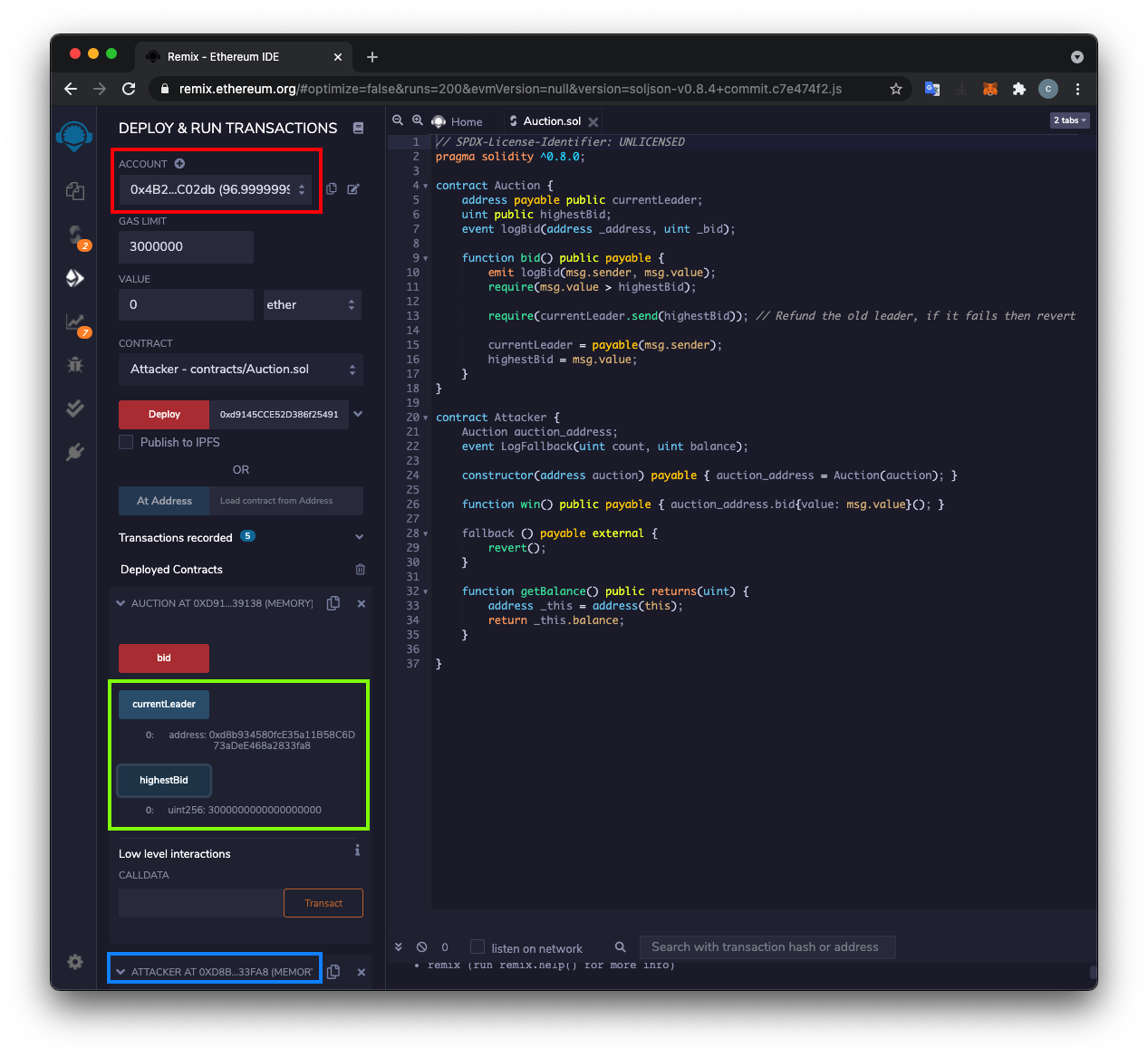Open a new browser tab
Screen dimensions: 1148x1057
372,57
